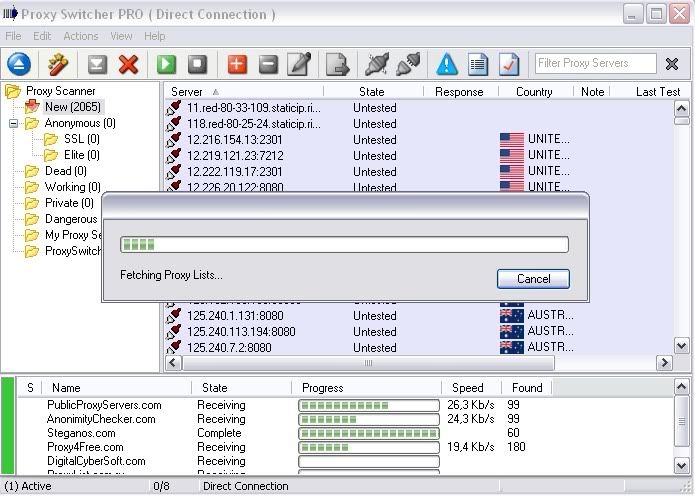Click the red X delete icon
695x496 pixels.
128,64
